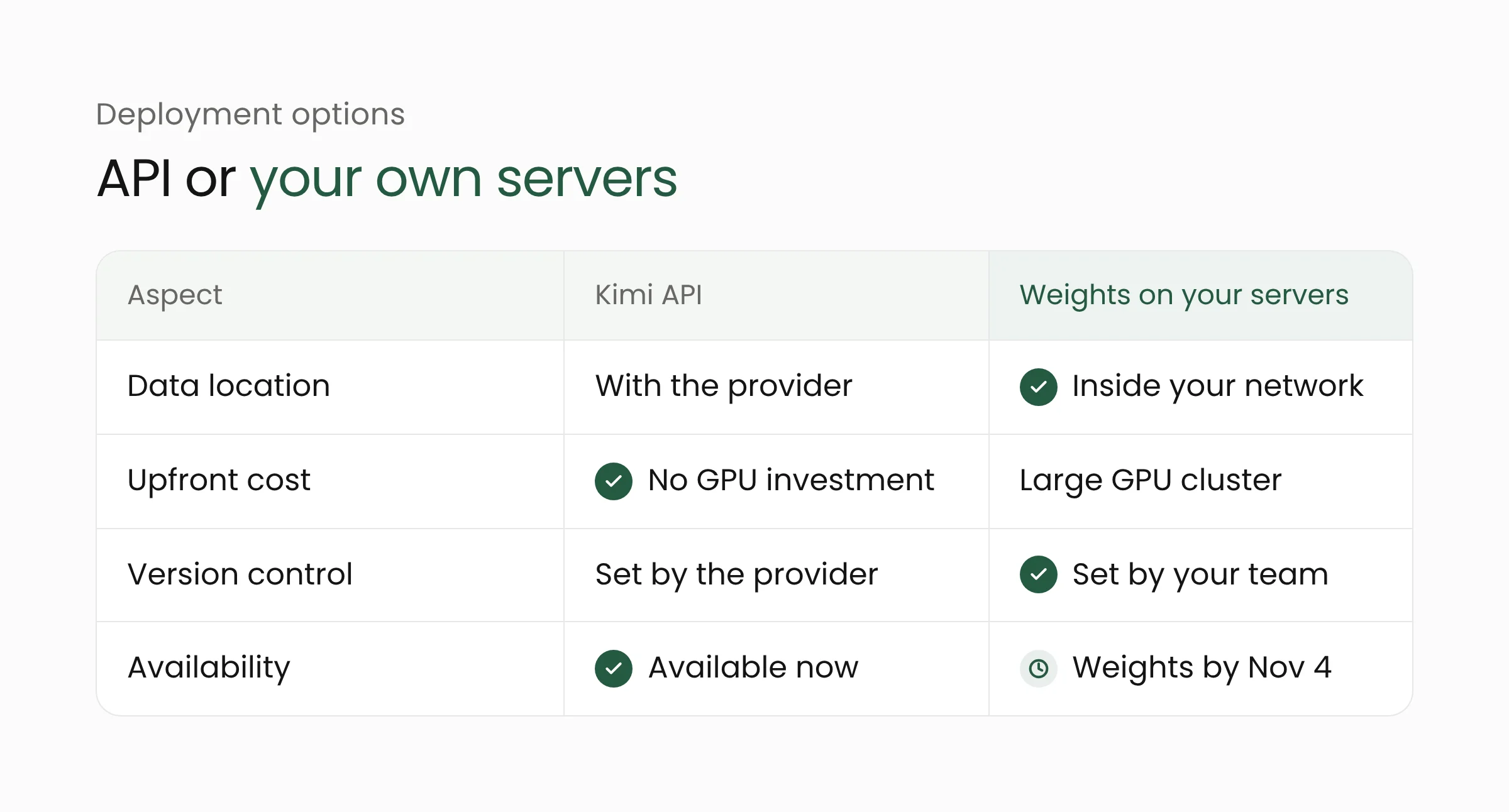
Task: Click the checkmark icon beside No GPU investment
Action: point(613,481)
